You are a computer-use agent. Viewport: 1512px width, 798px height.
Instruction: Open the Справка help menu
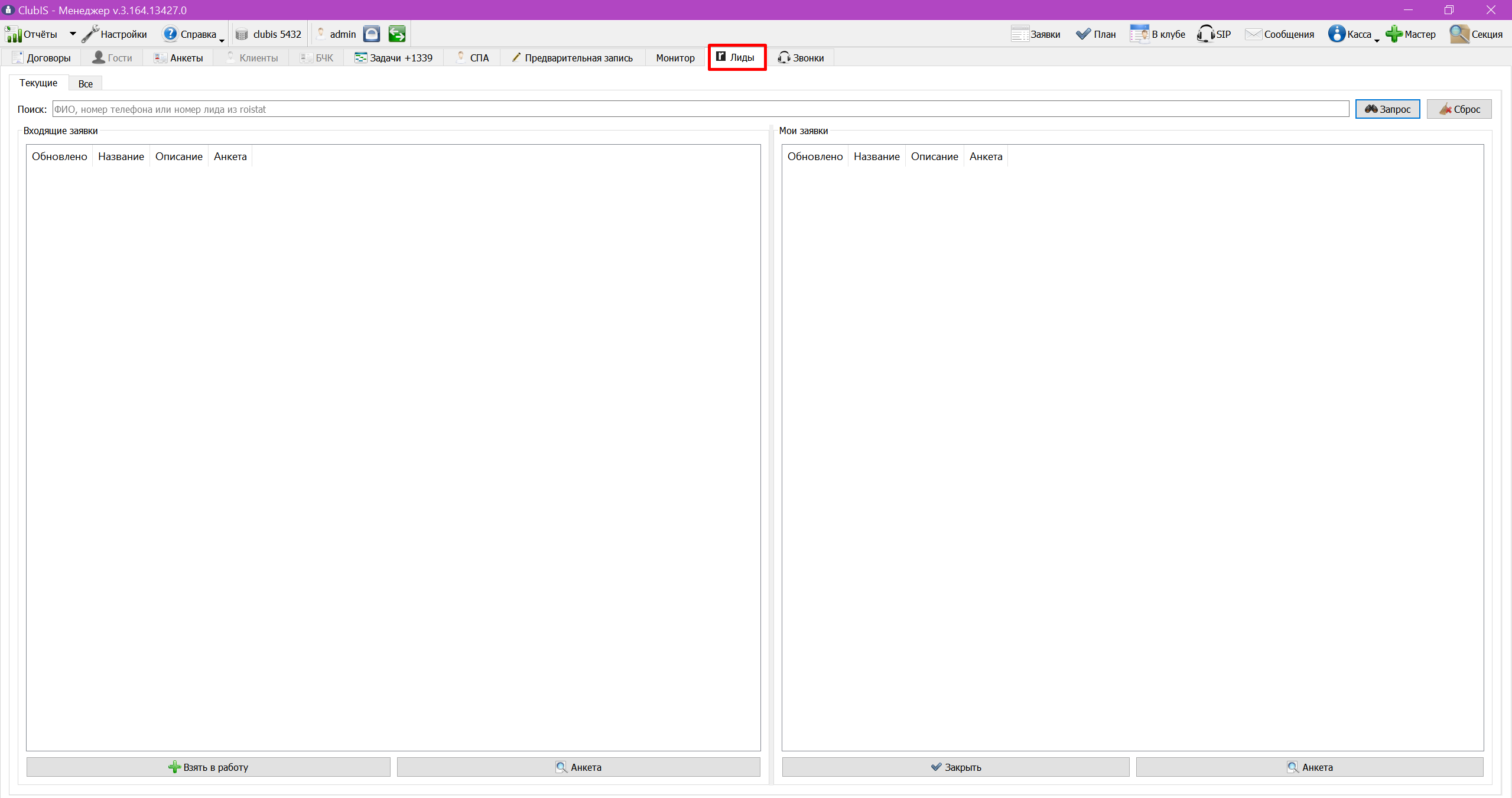(x=190, y=34)
